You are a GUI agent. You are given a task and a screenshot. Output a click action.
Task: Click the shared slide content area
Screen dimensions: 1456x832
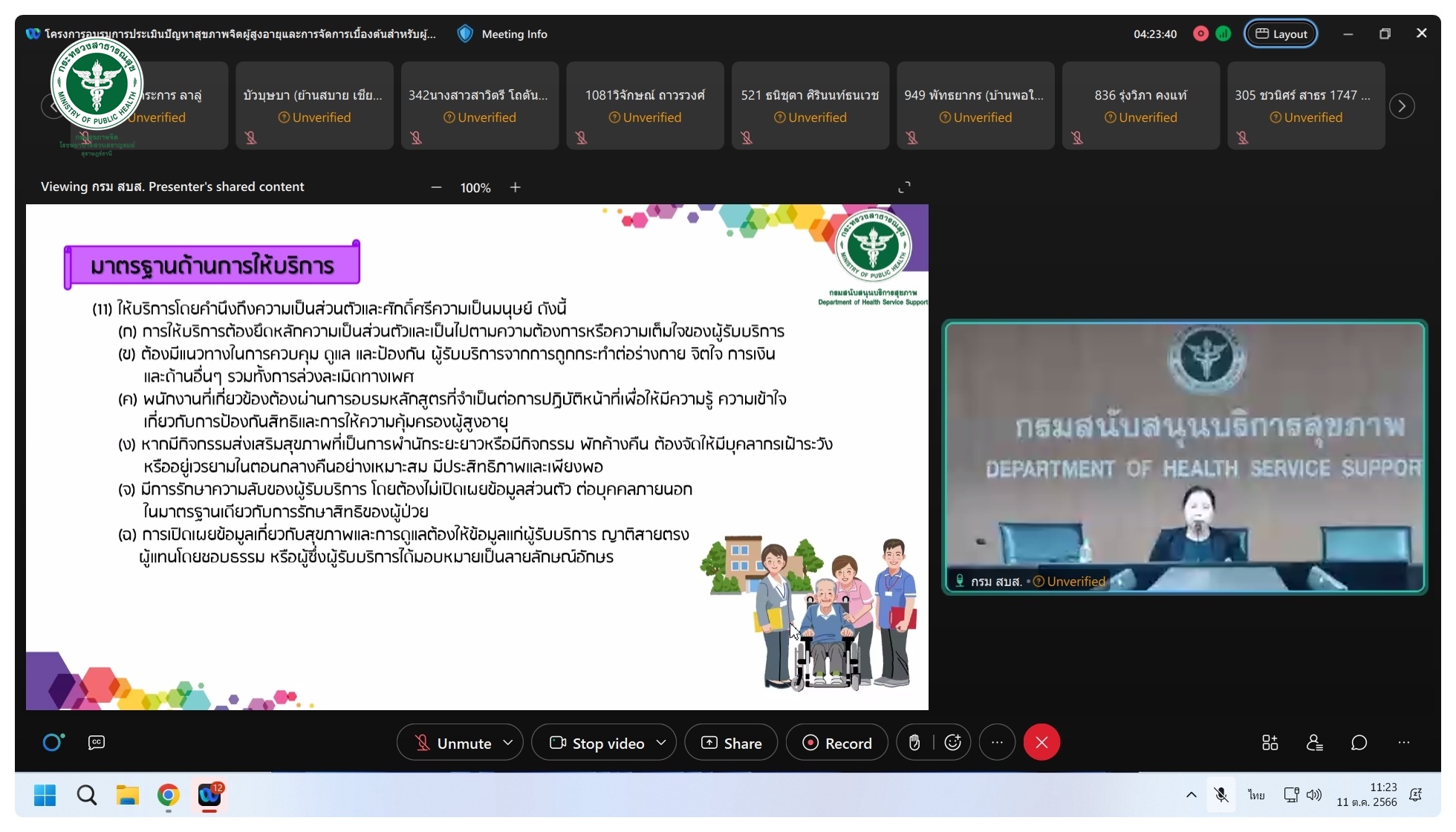(477, 457)
